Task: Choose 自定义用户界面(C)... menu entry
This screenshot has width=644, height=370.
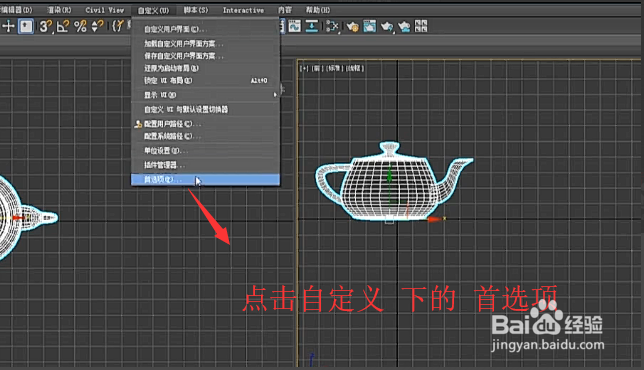Action: pyautogui.click(x=205, y=29)
